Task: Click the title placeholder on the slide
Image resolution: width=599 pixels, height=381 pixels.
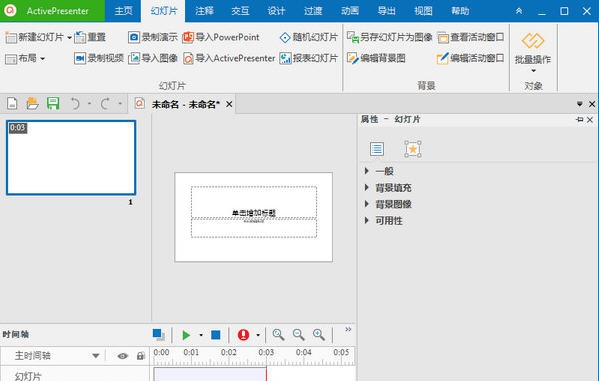Action: coord(254,203)
